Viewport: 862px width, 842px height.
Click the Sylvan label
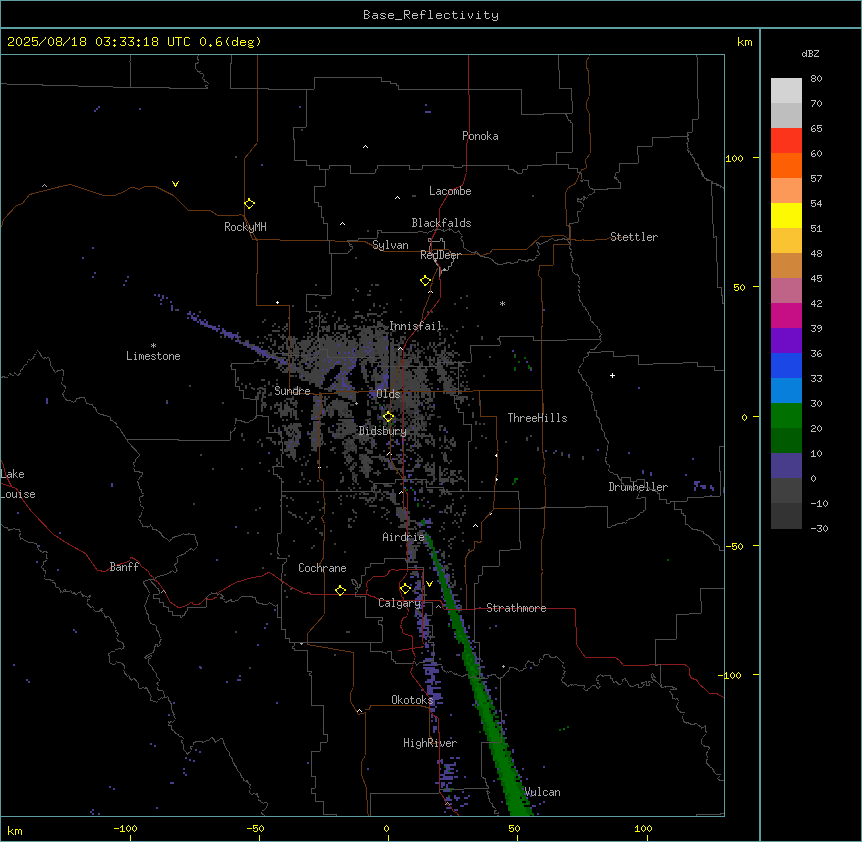tap(390, 245)
